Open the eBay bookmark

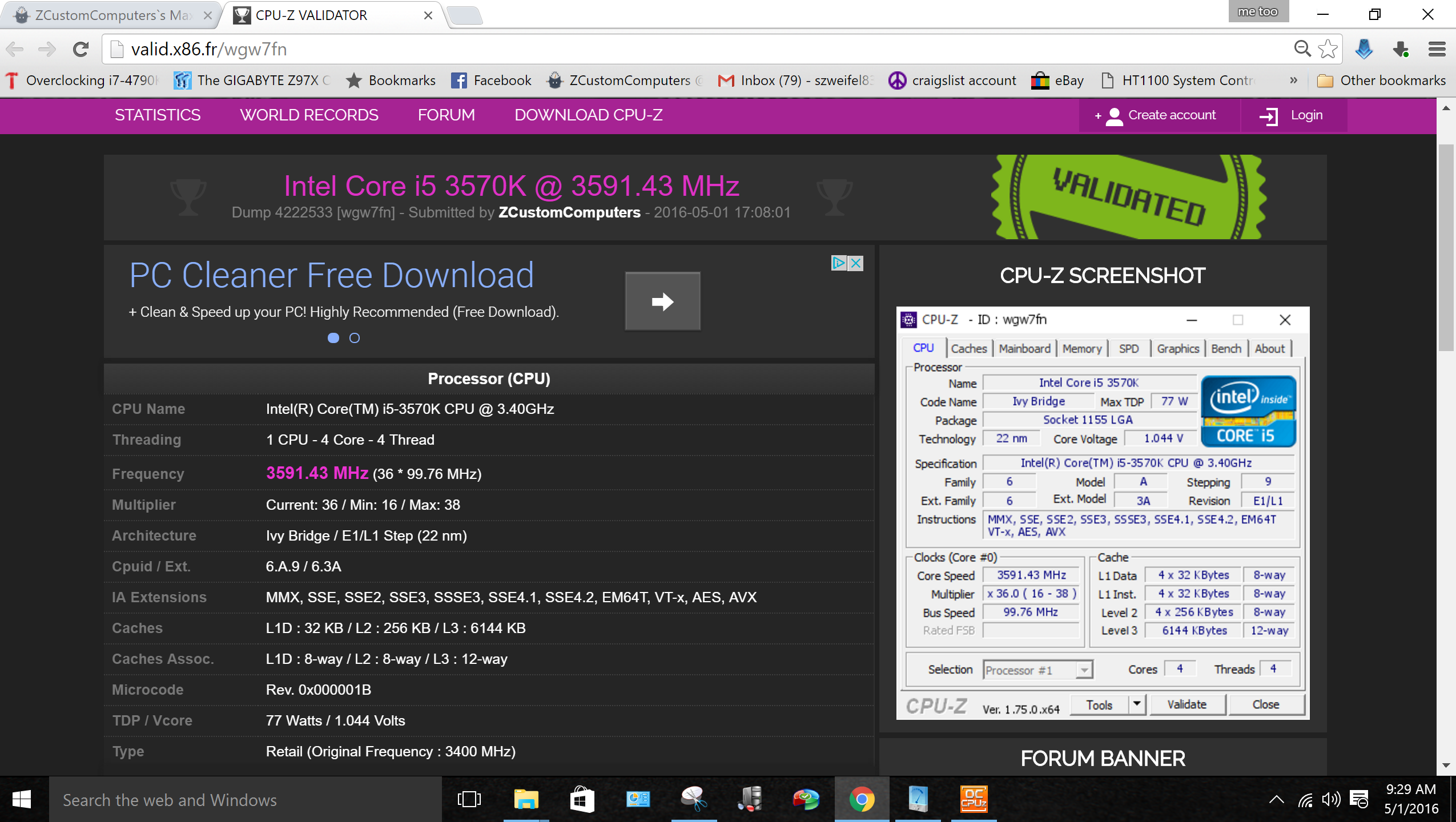click(x=1057, y=80)
